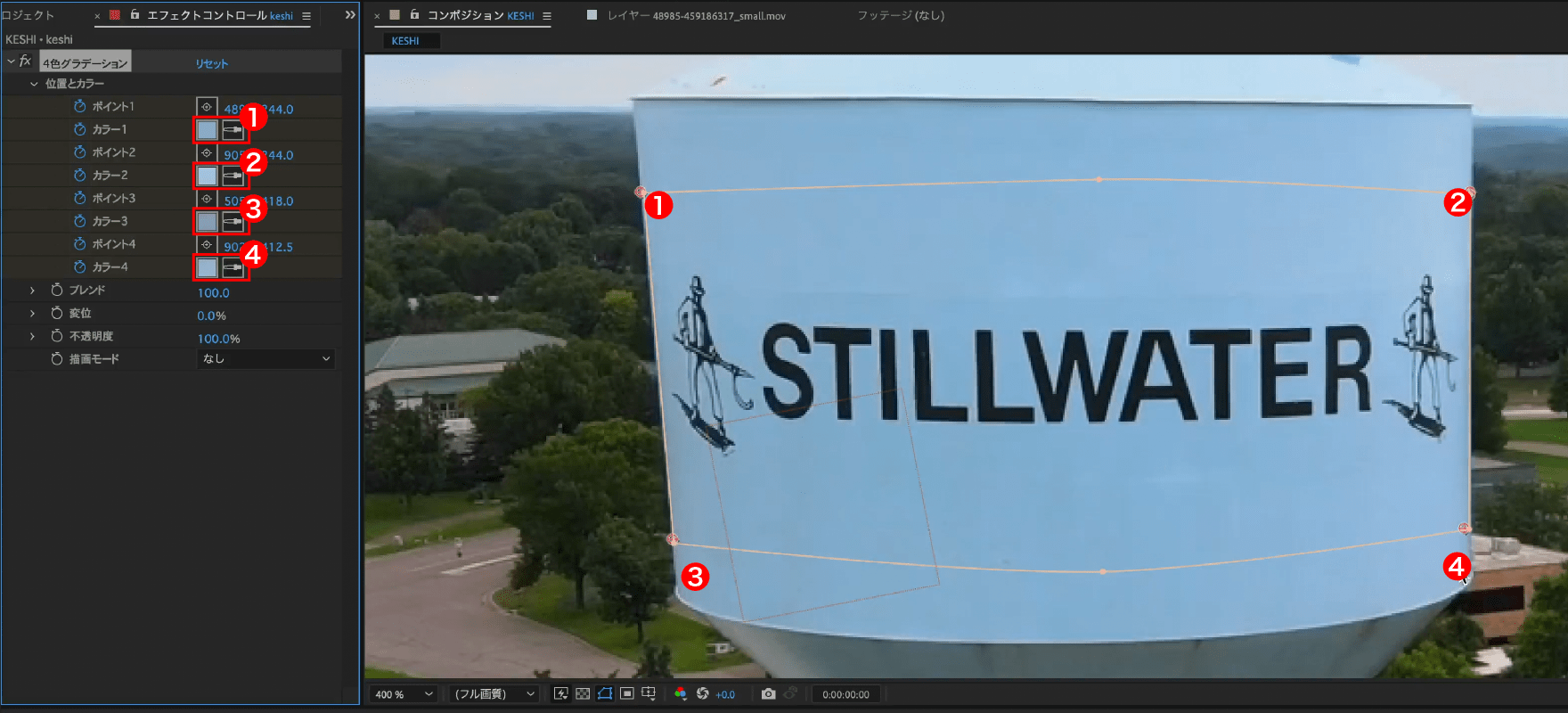
Task: Pick カラー4 with eyedropper
Action: point(233,267)
